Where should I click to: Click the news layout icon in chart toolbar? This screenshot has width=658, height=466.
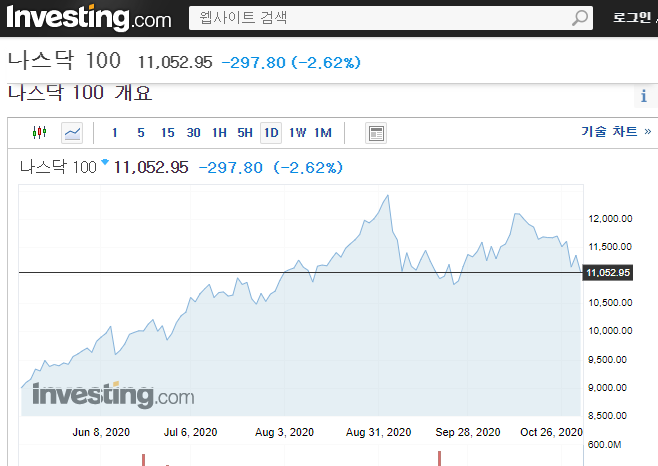click(x=376, y=134)
